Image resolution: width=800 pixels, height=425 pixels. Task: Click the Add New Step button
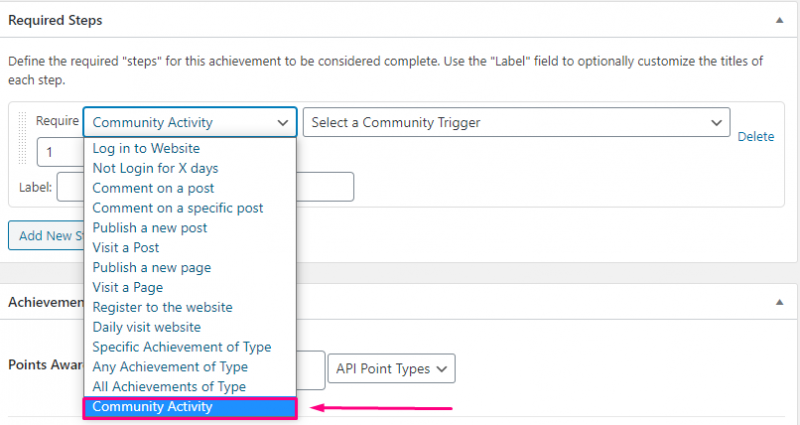[x=46, y=235]
